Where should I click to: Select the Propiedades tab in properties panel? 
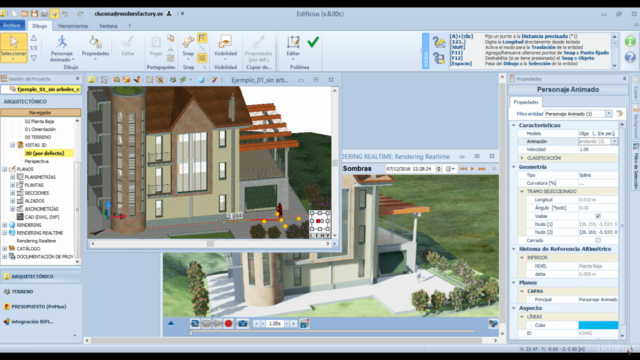click(x=526, y=102)
